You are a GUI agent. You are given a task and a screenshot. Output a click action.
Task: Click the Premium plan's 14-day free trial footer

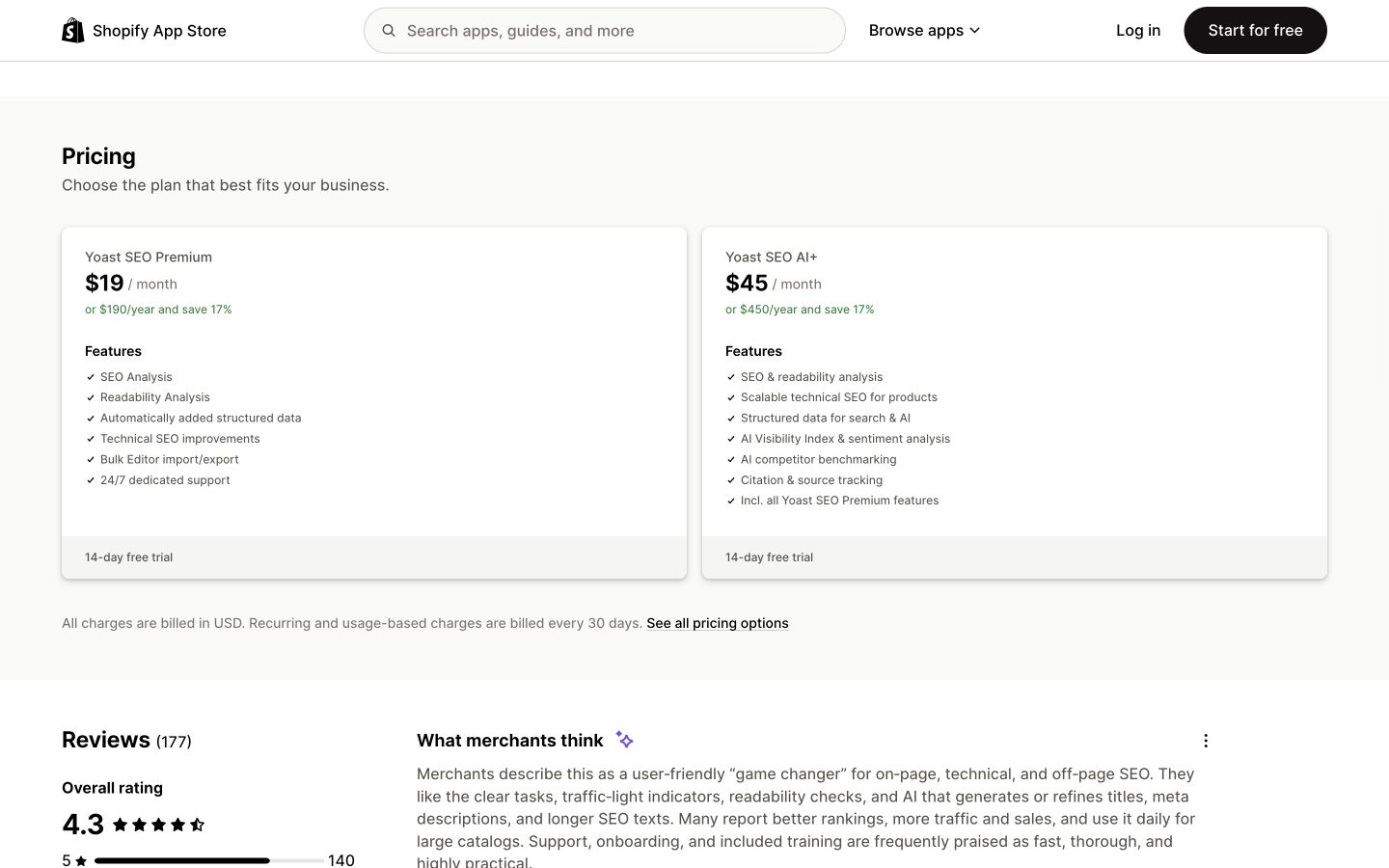pos(374,557)
